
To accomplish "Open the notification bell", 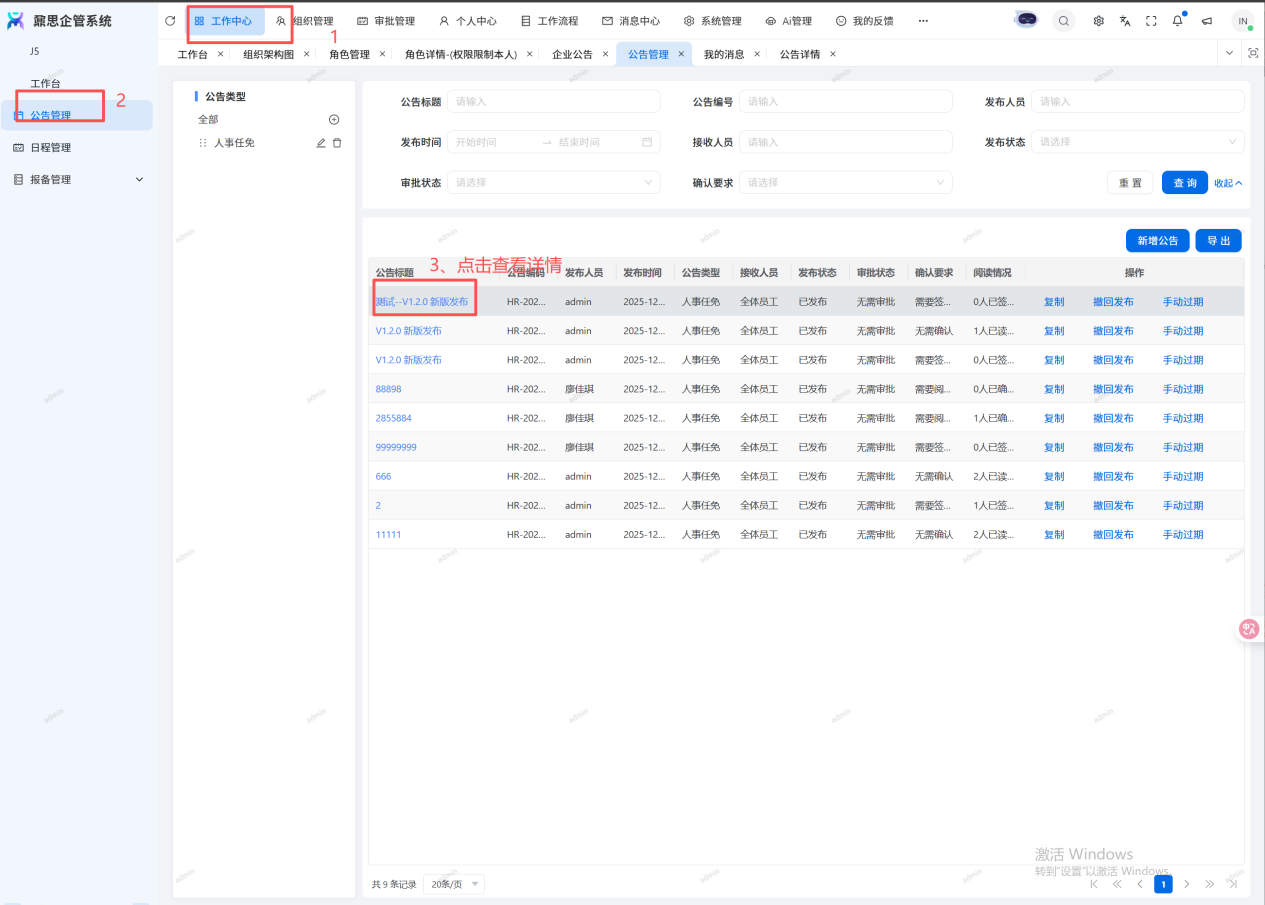I will [x=1178, y=21].
